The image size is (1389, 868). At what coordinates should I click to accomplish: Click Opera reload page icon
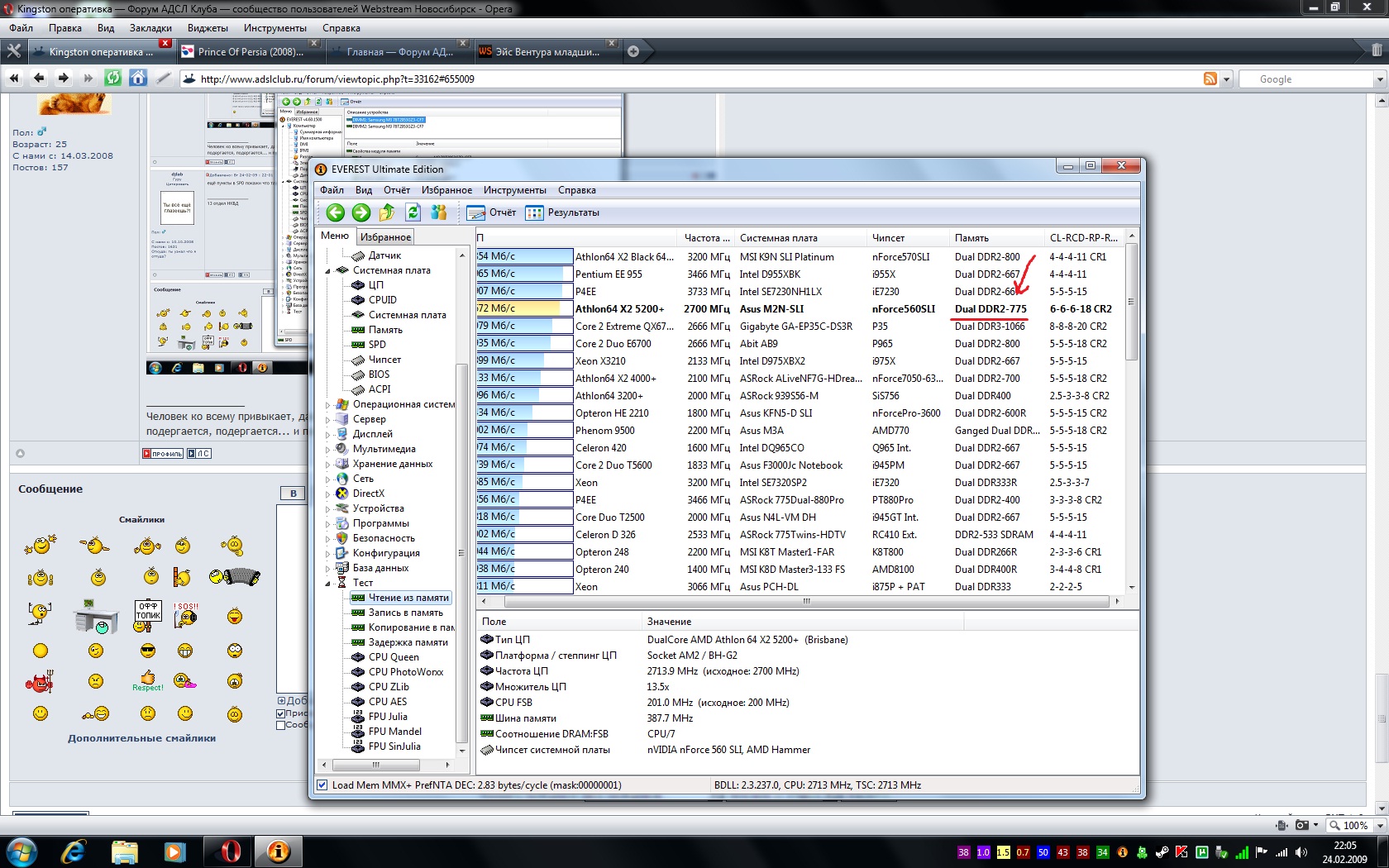(x=113, y=79)
